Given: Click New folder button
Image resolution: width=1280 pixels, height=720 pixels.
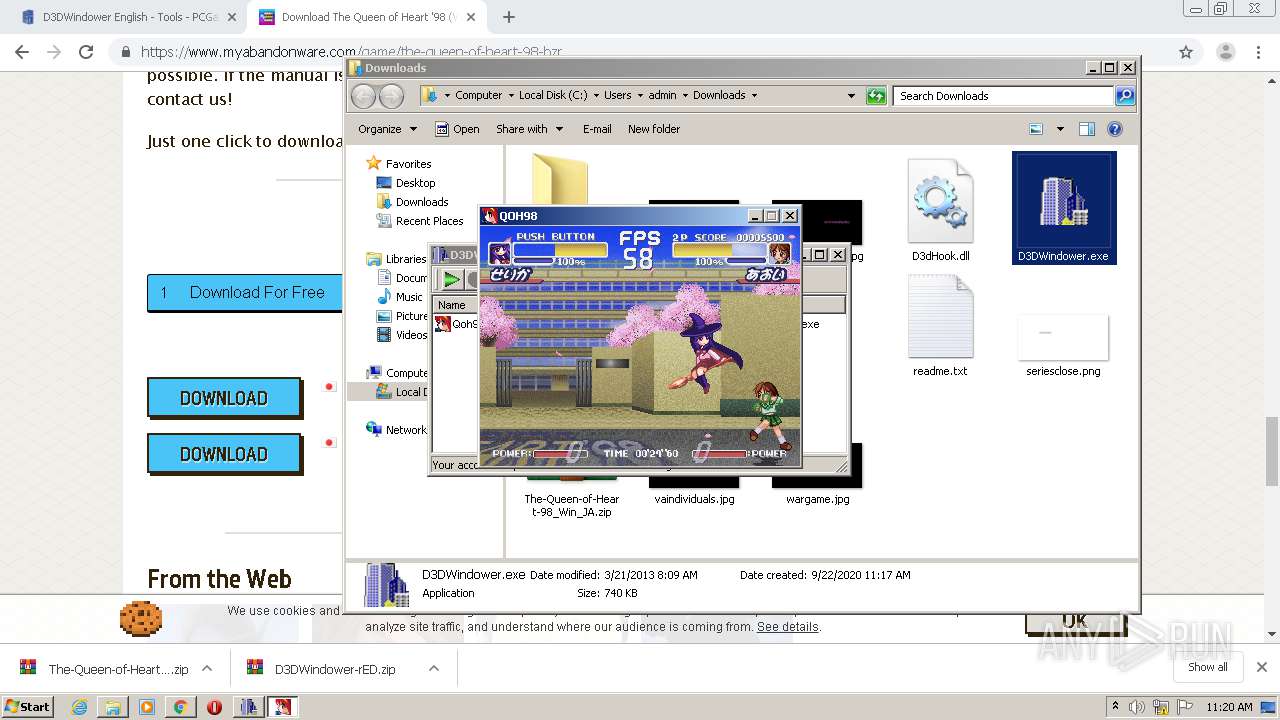Looking at the screenshot, I should pyautogui.click(x=654, y=129).
